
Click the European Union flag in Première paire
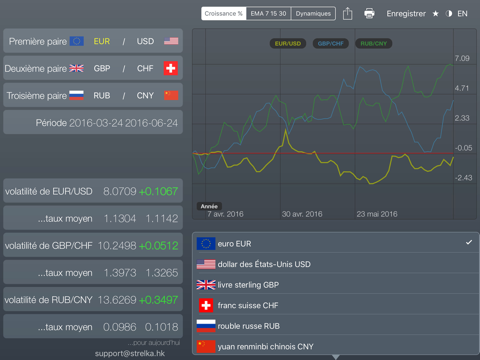click(77, 41)
